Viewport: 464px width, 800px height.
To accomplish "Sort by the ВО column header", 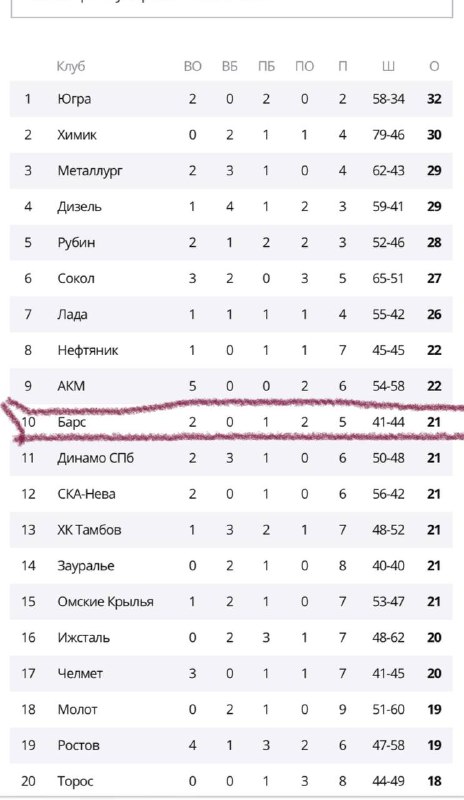I will click(x=192, y=66).
